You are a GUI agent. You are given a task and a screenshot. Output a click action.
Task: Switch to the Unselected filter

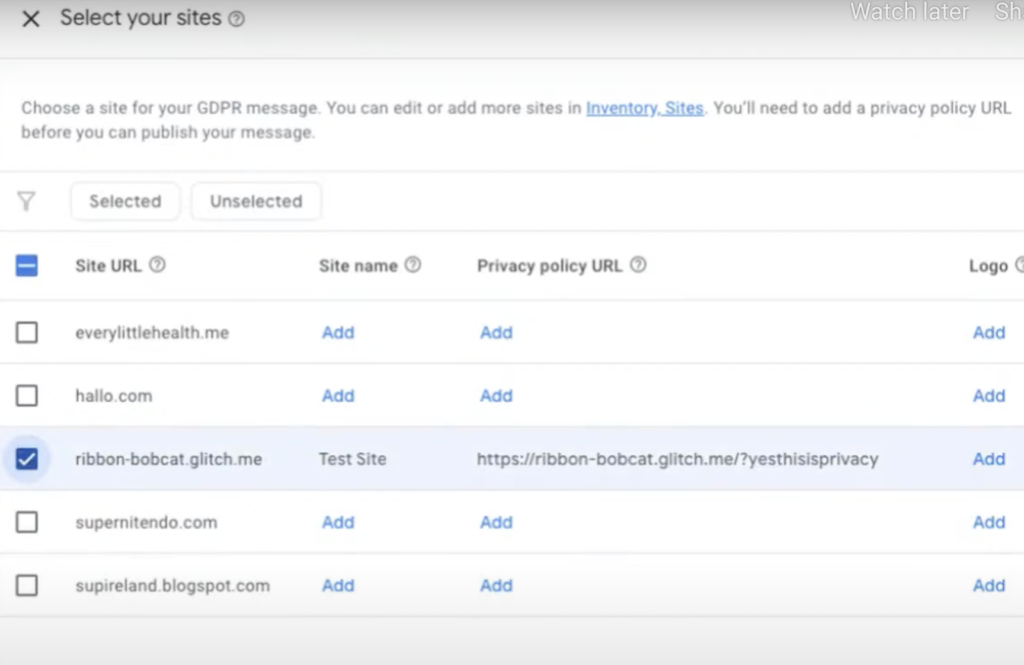[x=255, y=201]
